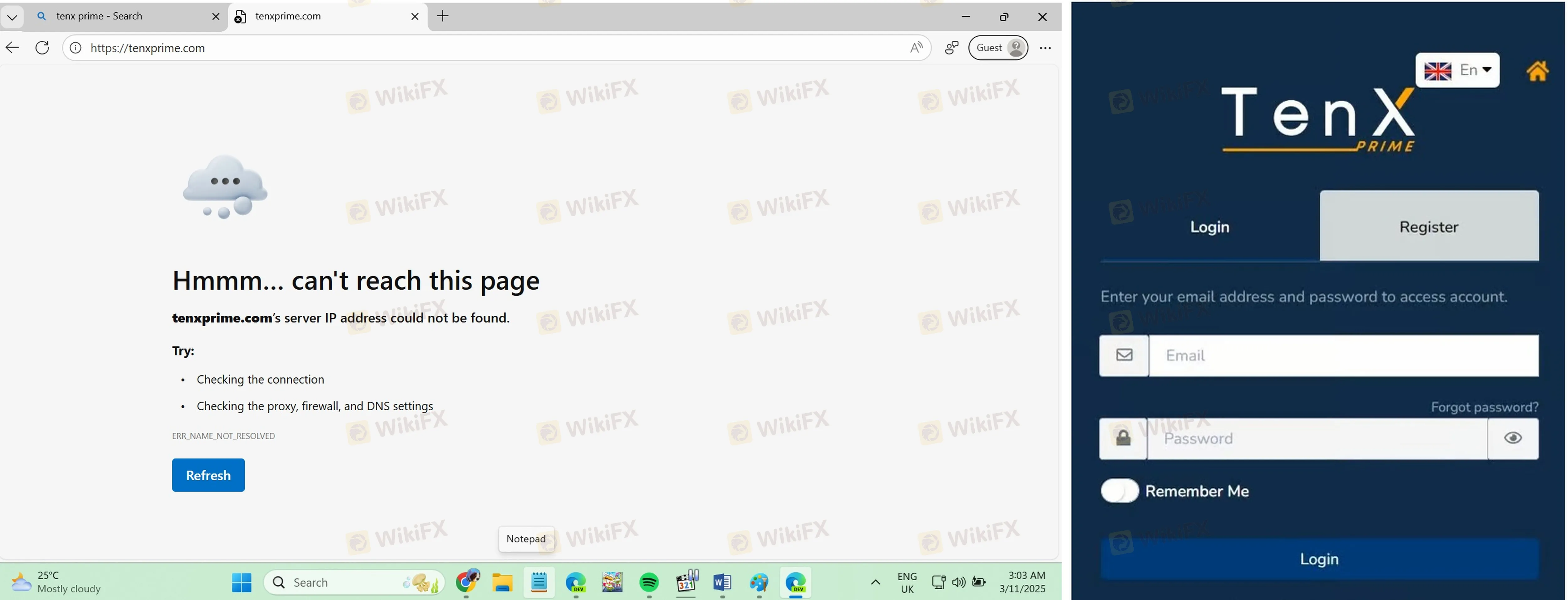Viewport: 1568px width, 600px height.
Task: Click the Email input field
Action: (1343, 355)
